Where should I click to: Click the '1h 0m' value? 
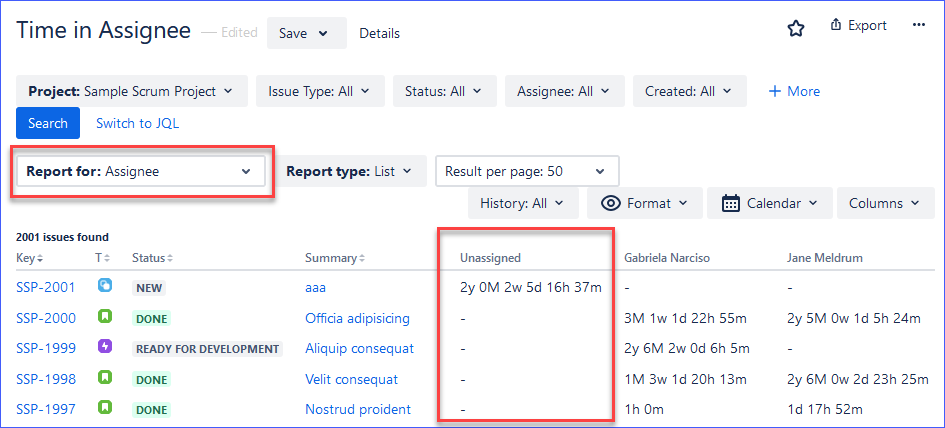pyautogui.click(x=644, y=409)
